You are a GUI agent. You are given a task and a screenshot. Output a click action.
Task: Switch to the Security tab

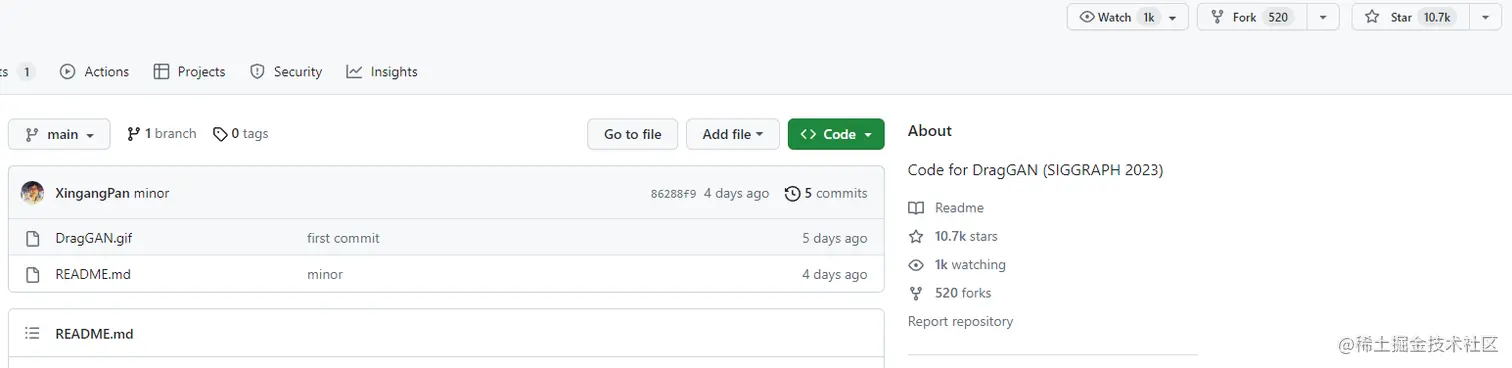(x=286, y=72)
